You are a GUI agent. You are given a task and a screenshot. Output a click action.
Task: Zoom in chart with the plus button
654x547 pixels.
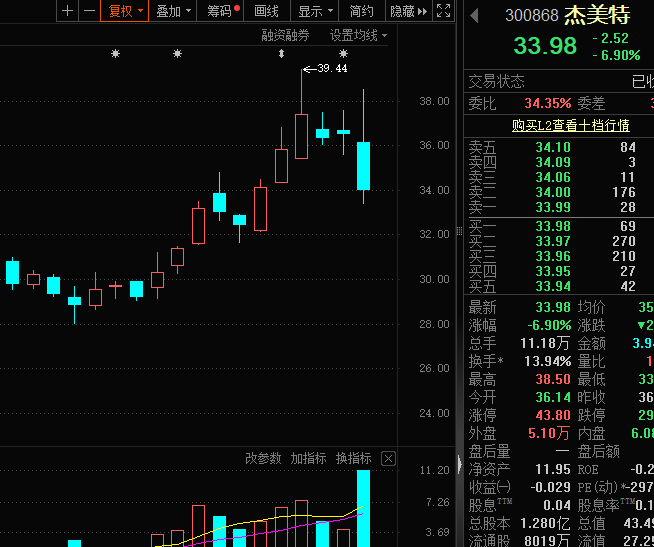[67, 11]
